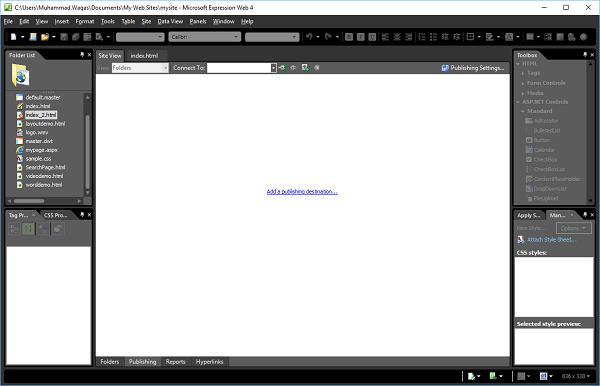This screenshot has height=386, width=600.
Task: Close the Folder List panel
Action: [x=89, y=55]
